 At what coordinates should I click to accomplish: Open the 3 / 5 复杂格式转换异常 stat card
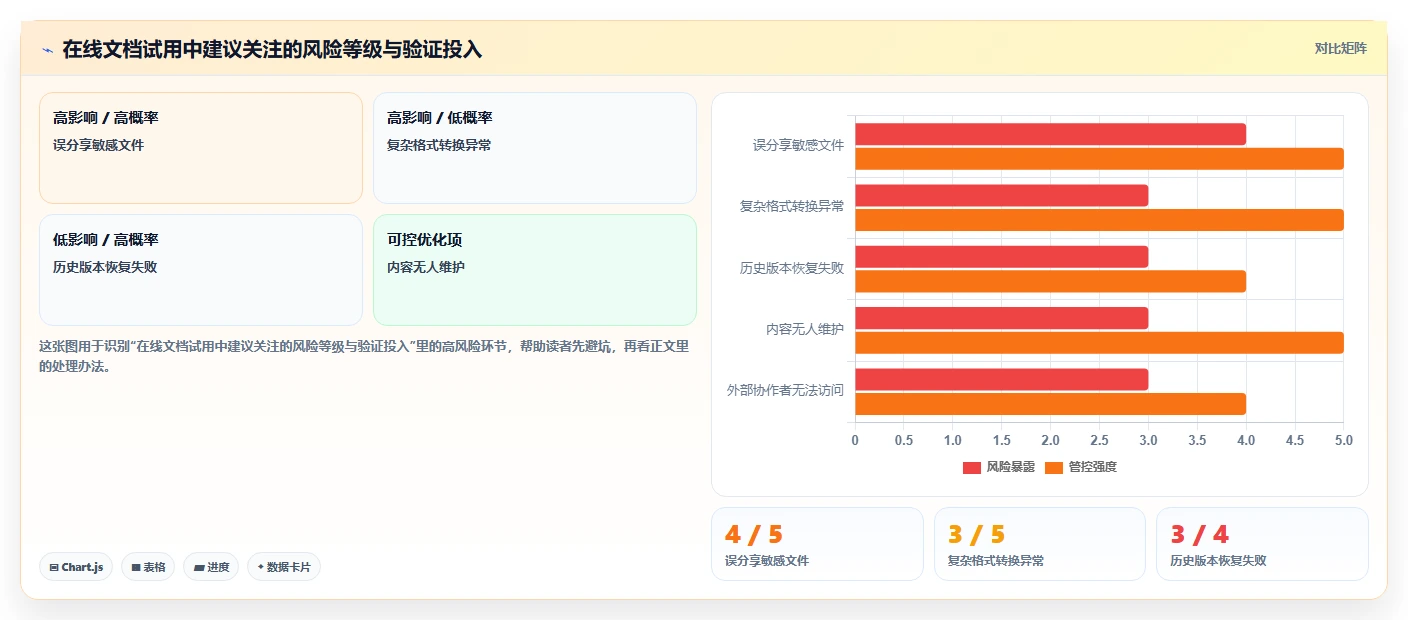(x=1040, y=544)
